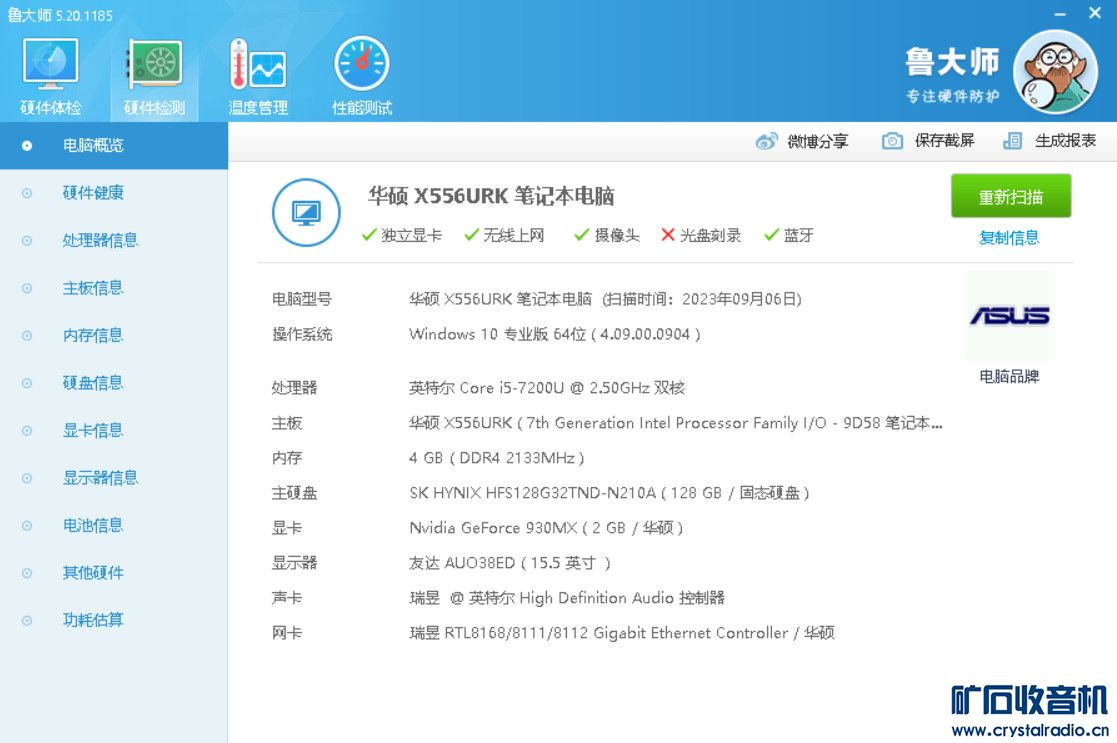Image resolution: width=1117 pixels, height=743 pixels.
Task: Click the 友达 AUO38ED display value
Action: coord(509,563)
